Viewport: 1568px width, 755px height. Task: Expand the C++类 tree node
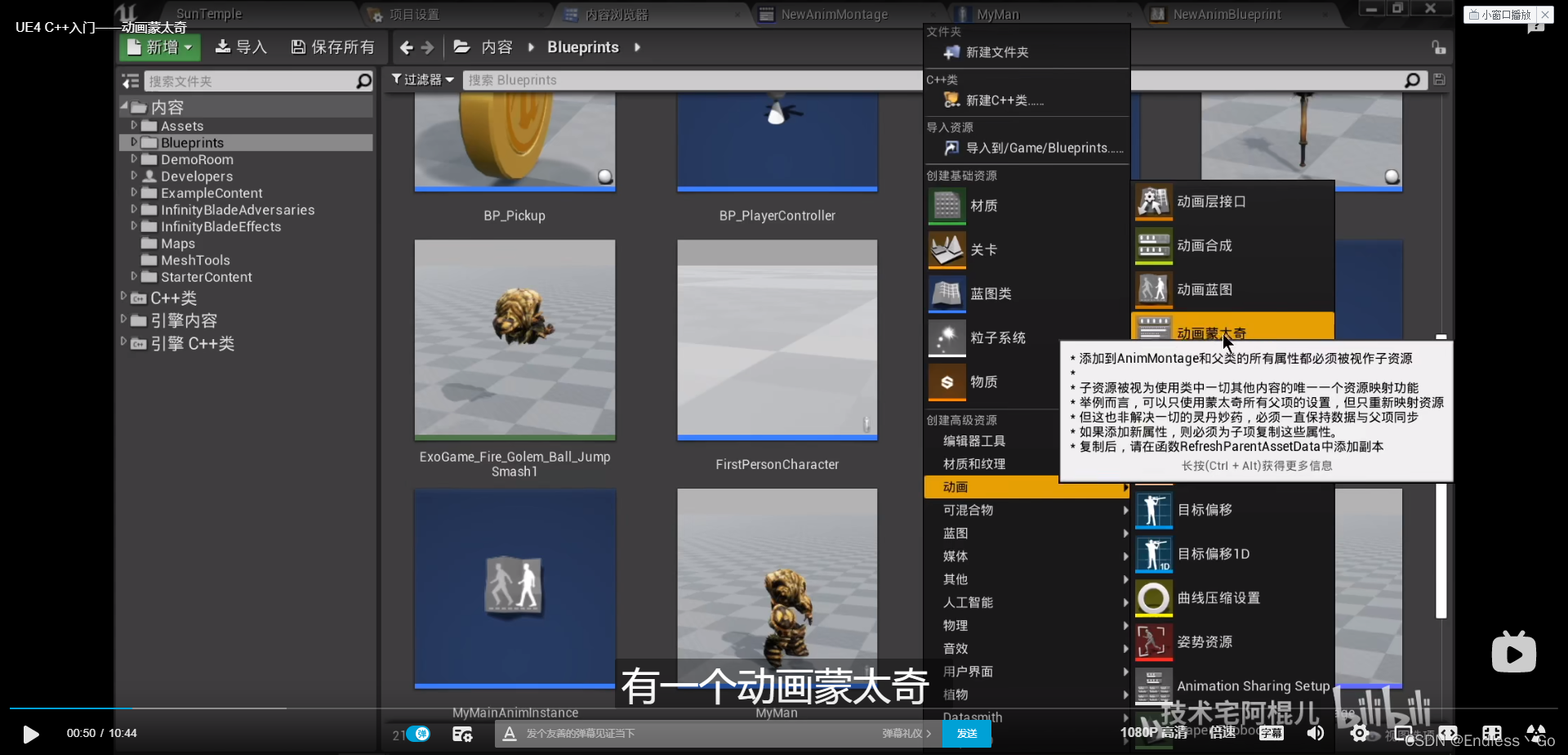pos(123,297)
